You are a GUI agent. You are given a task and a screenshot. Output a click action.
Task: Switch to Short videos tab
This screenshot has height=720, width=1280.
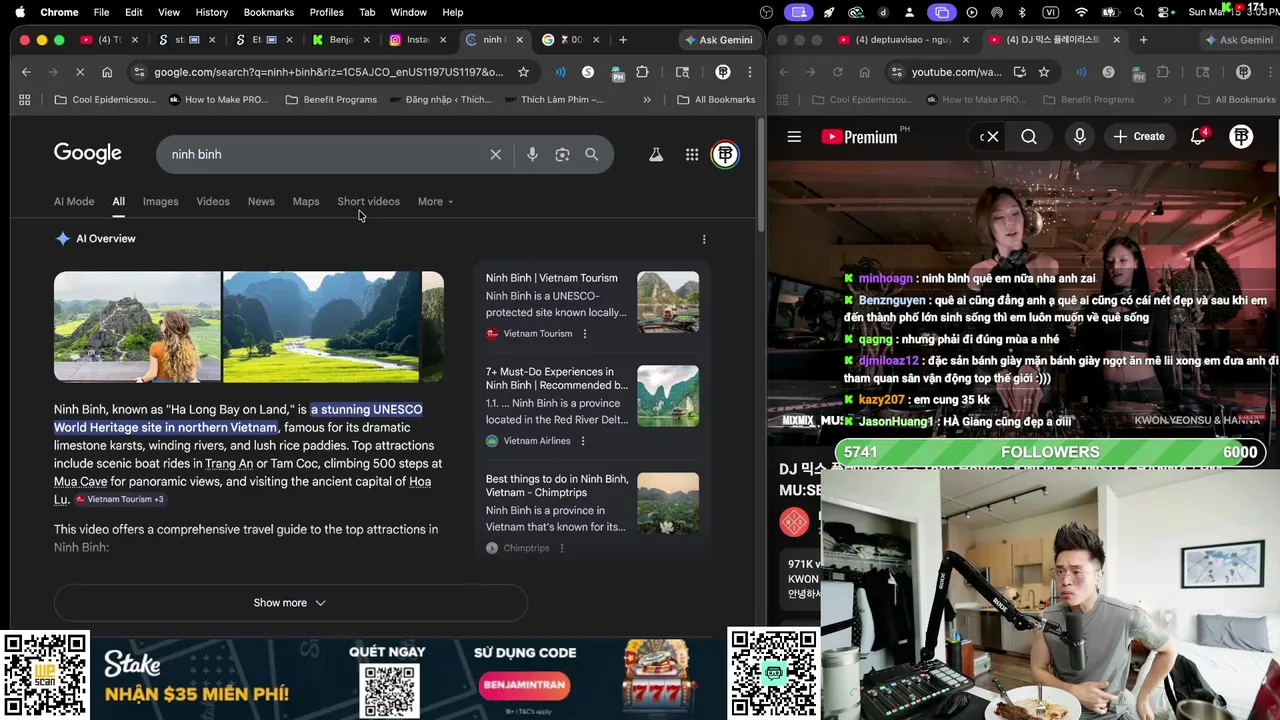pyautogui.click(x=368, y=201)
